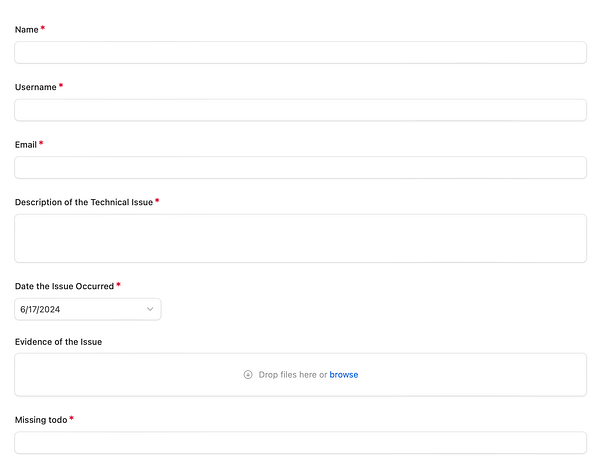The width and height of the screenshot is (600, 468).
Task: Click the Name field label
Action: [26, 29]
